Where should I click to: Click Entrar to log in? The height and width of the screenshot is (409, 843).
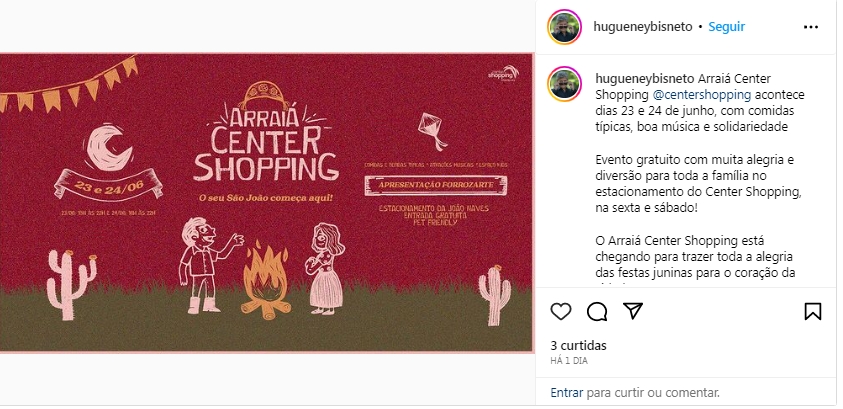coord(567,393)
